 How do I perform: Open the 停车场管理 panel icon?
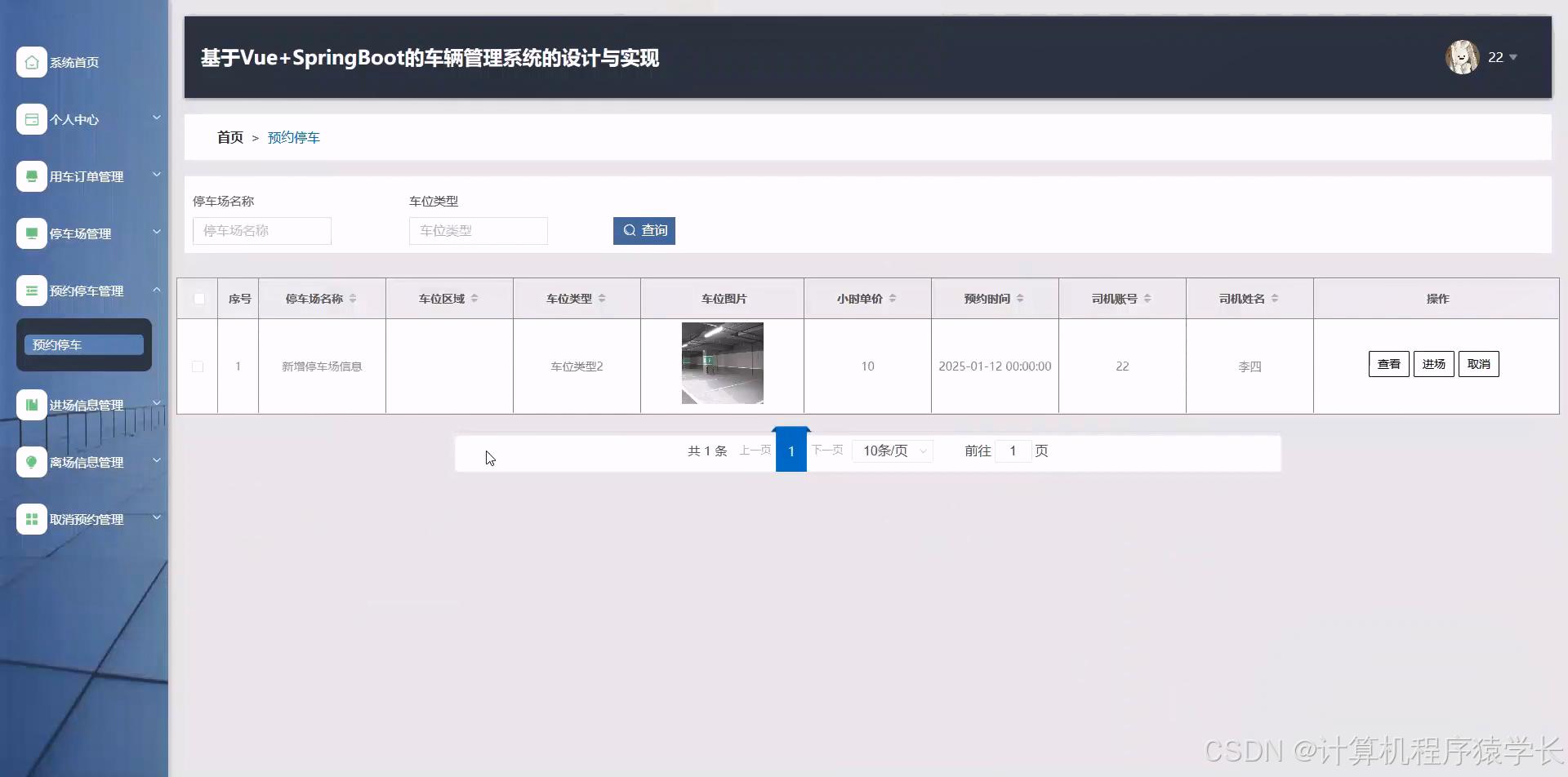(31, 233)
